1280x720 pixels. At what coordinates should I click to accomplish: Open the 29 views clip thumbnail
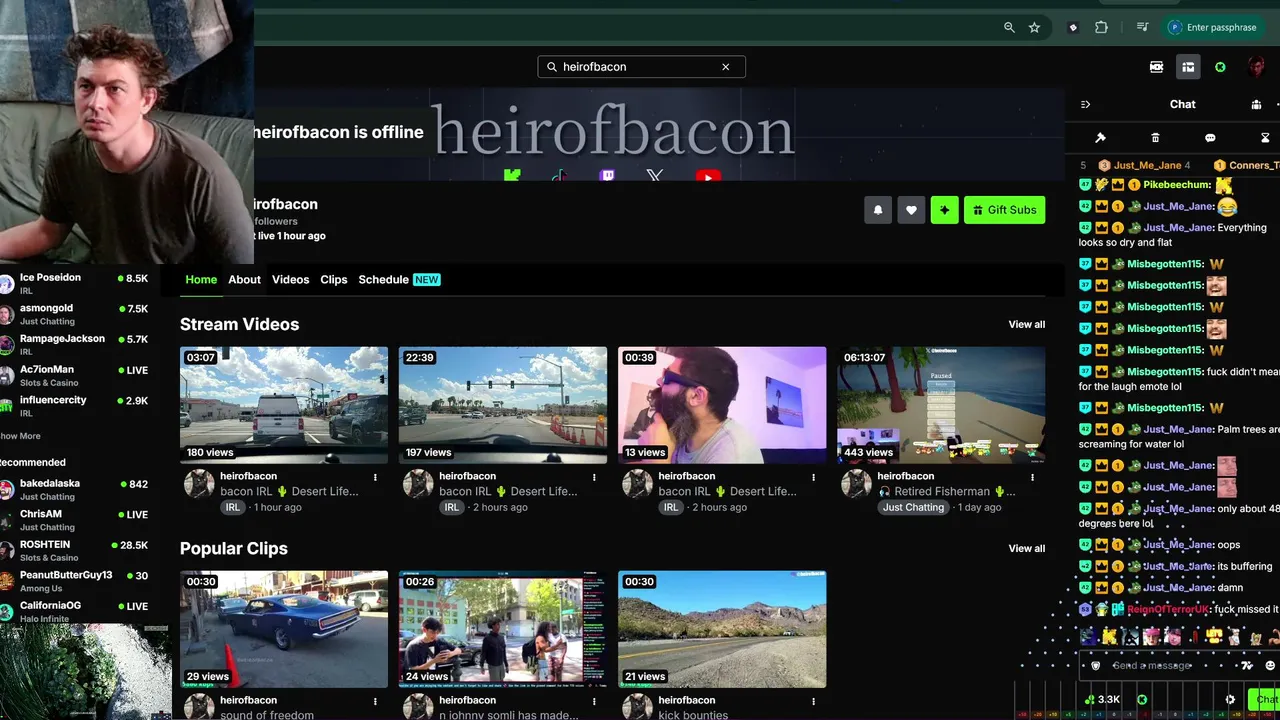pos(284,629)
